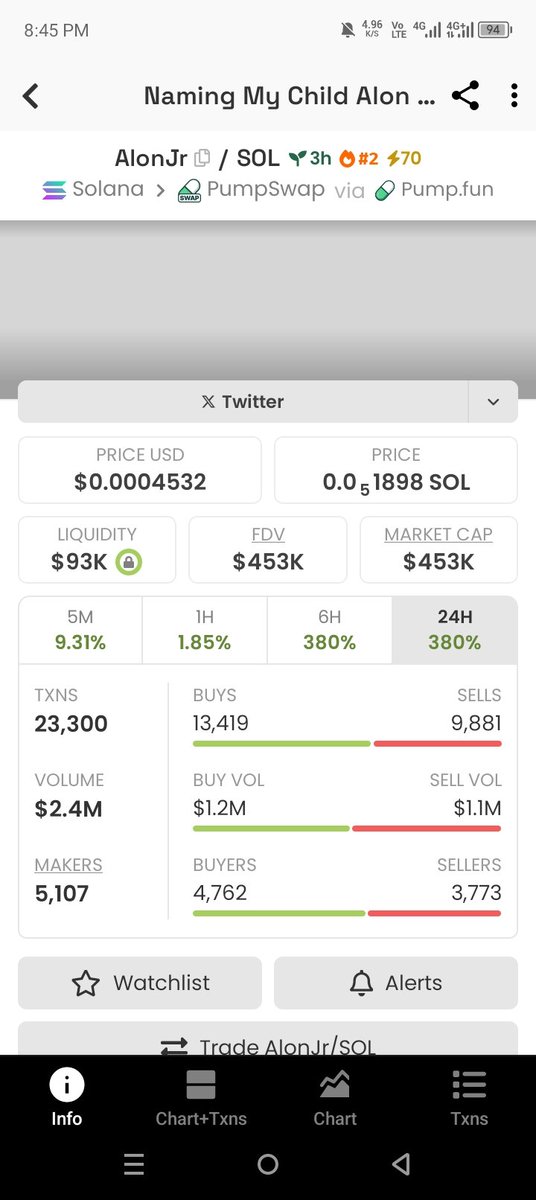Select the 6H timeframe stats
This screenshot has height=1200, width=536.
tap(330, 630)
